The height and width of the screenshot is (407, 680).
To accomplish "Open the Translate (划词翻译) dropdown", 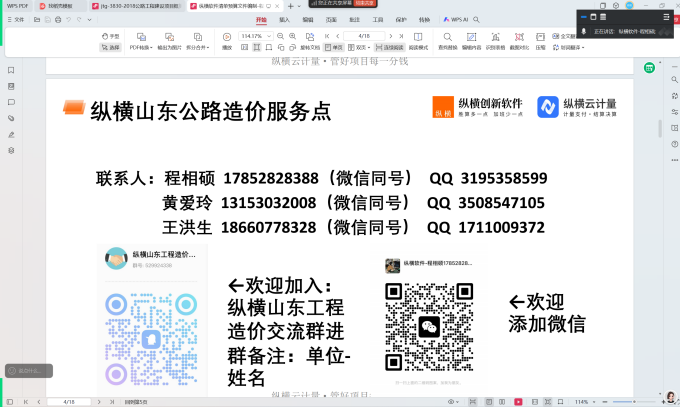I will [569, 47].
